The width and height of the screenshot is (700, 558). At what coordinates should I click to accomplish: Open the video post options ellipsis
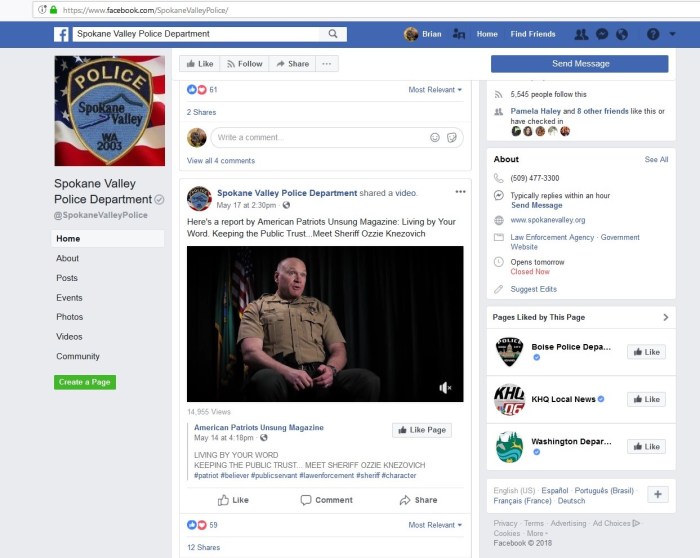coord(460,192)
